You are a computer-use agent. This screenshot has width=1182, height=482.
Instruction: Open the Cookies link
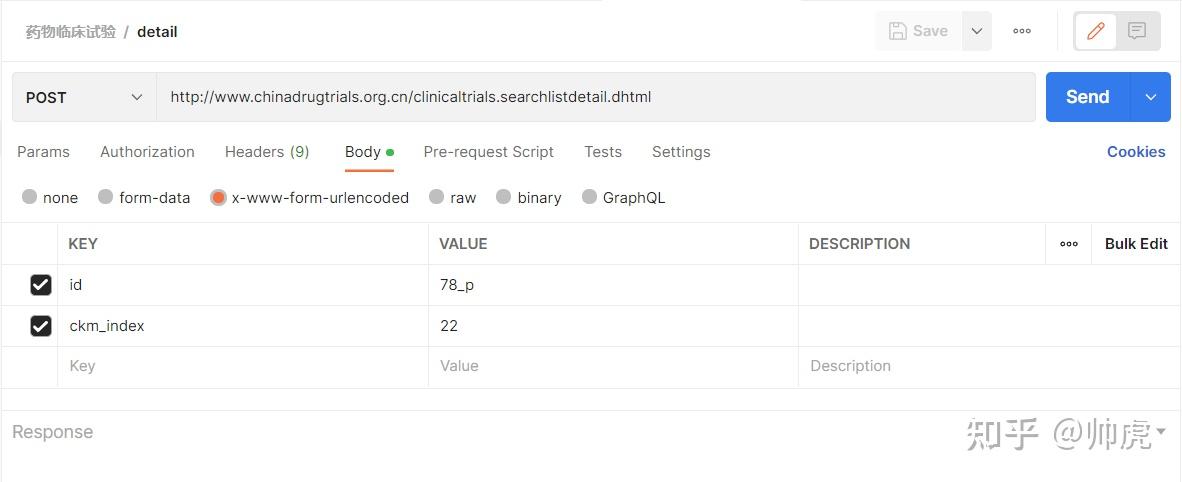(1136, 152)
